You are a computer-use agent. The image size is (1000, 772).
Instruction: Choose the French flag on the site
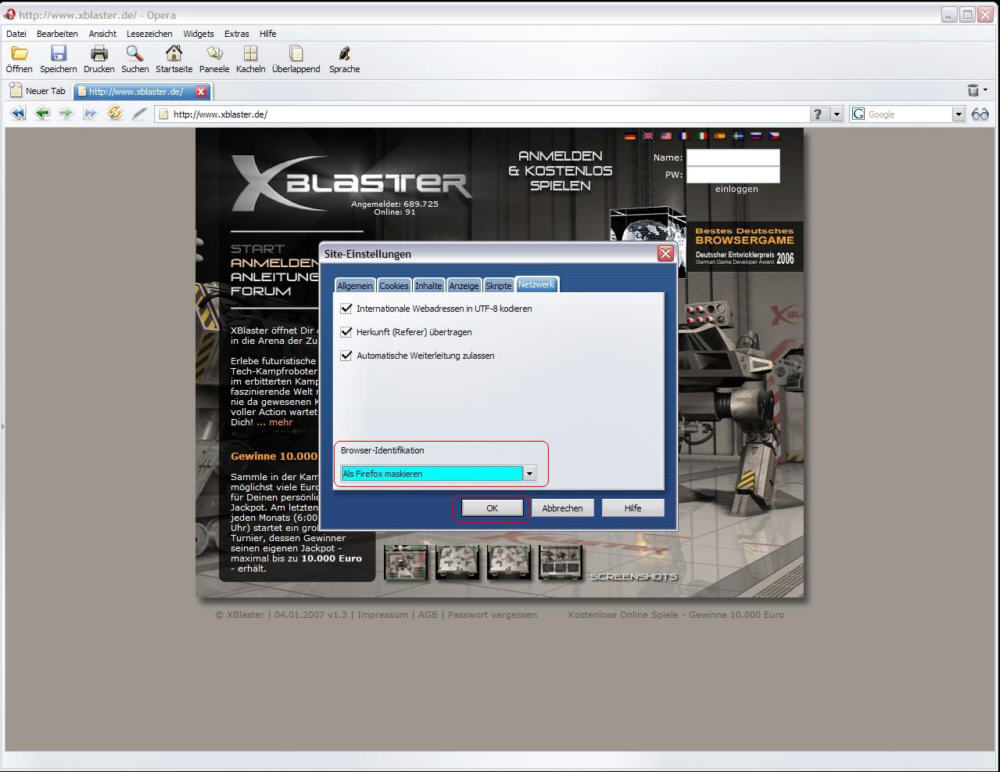coord(684,136)
